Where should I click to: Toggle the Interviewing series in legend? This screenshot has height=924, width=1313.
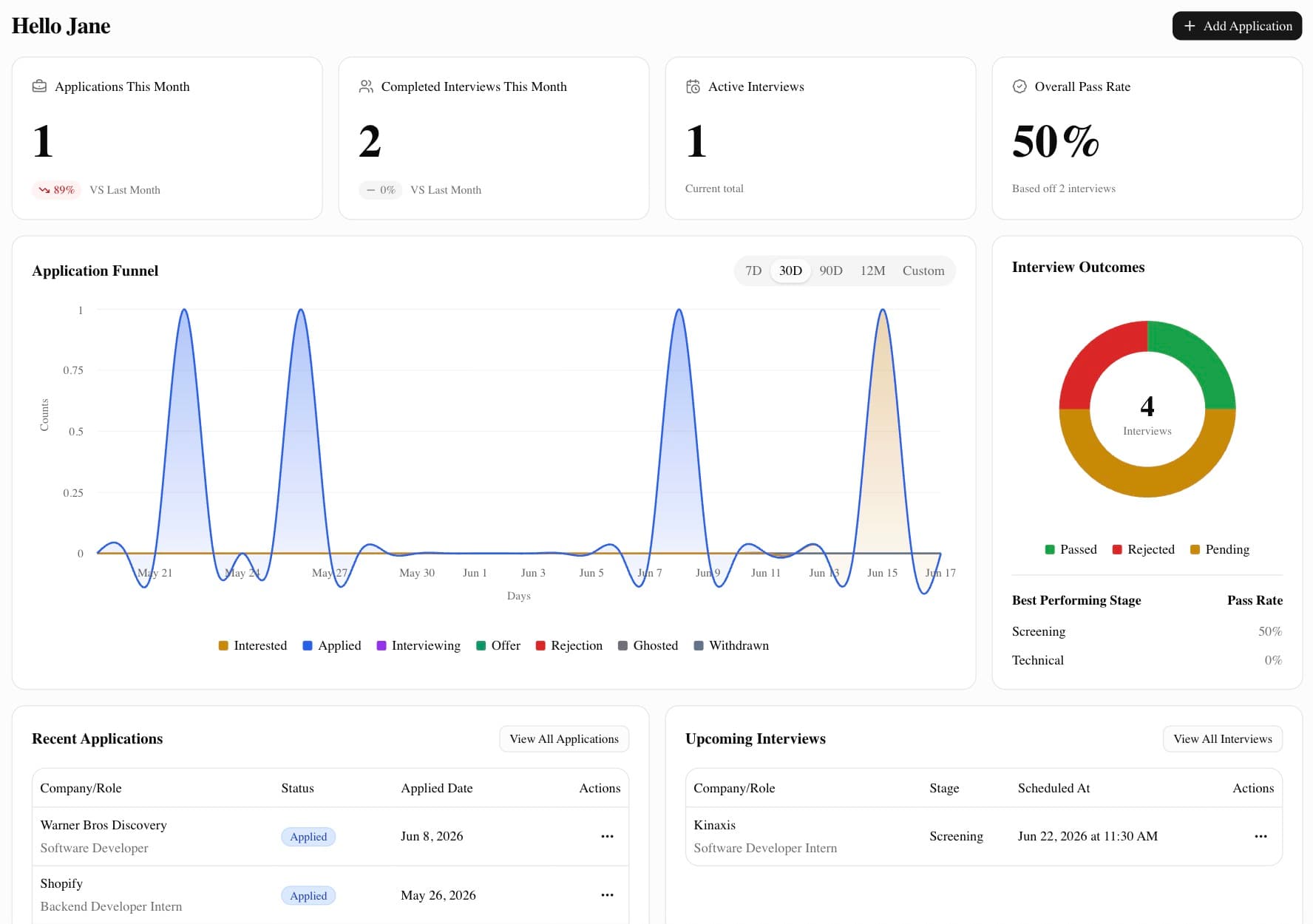418,645
